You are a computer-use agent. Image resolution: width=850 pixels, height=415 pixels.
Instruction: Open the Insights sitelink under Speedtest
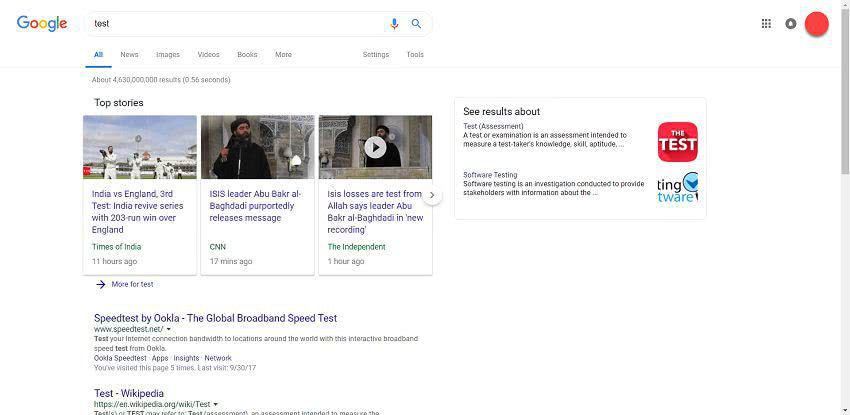tap(186, 358)
